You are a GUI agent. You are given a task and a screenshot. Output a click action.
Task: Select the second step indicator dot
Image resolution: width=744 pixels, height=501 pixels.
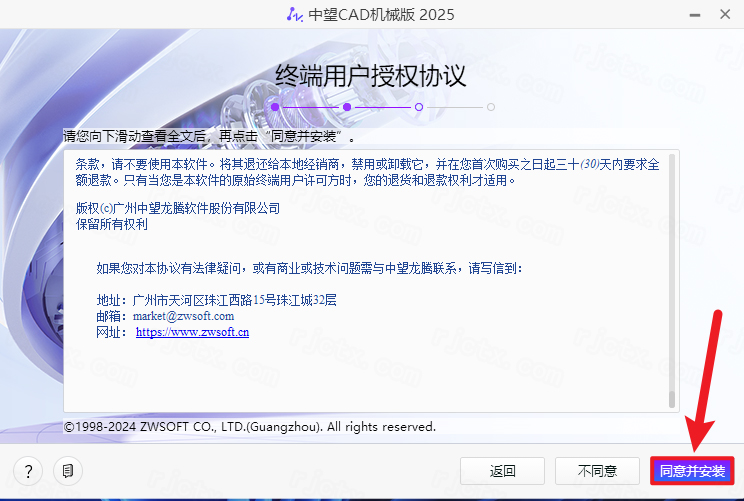(347, 106)
